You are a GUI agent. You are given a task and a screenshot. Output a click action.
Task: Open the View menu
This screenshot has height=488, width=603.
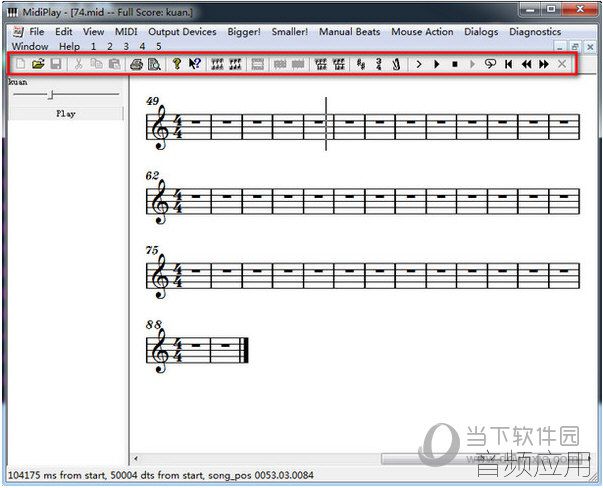(93, 32)
